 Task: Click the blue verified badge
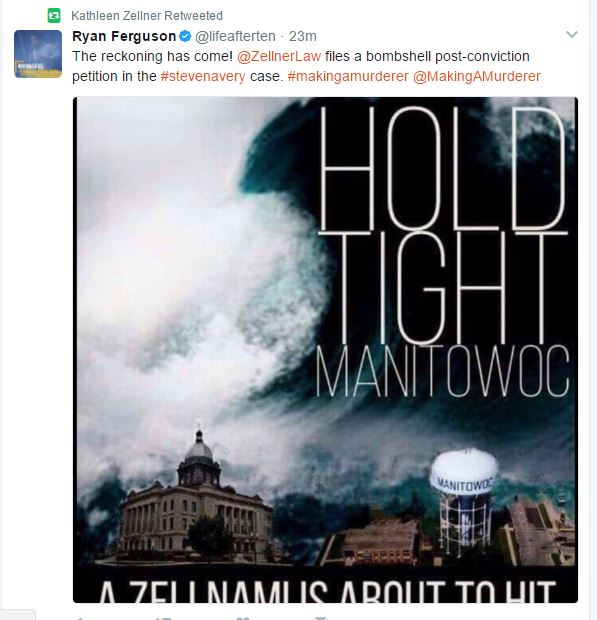185,36
